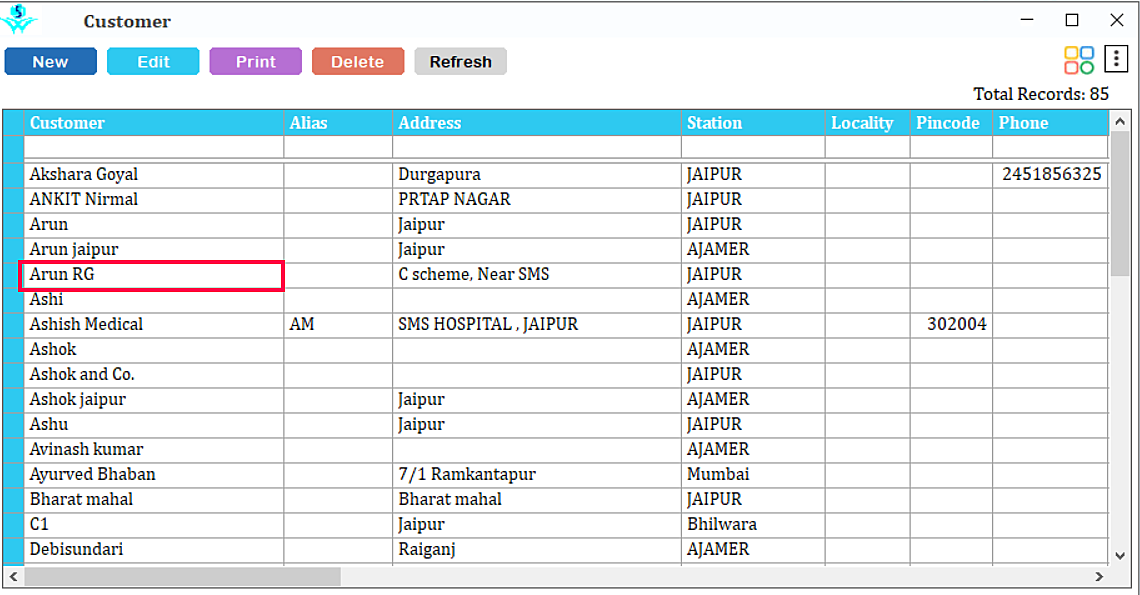Click the Edit button

click(153, 62)
